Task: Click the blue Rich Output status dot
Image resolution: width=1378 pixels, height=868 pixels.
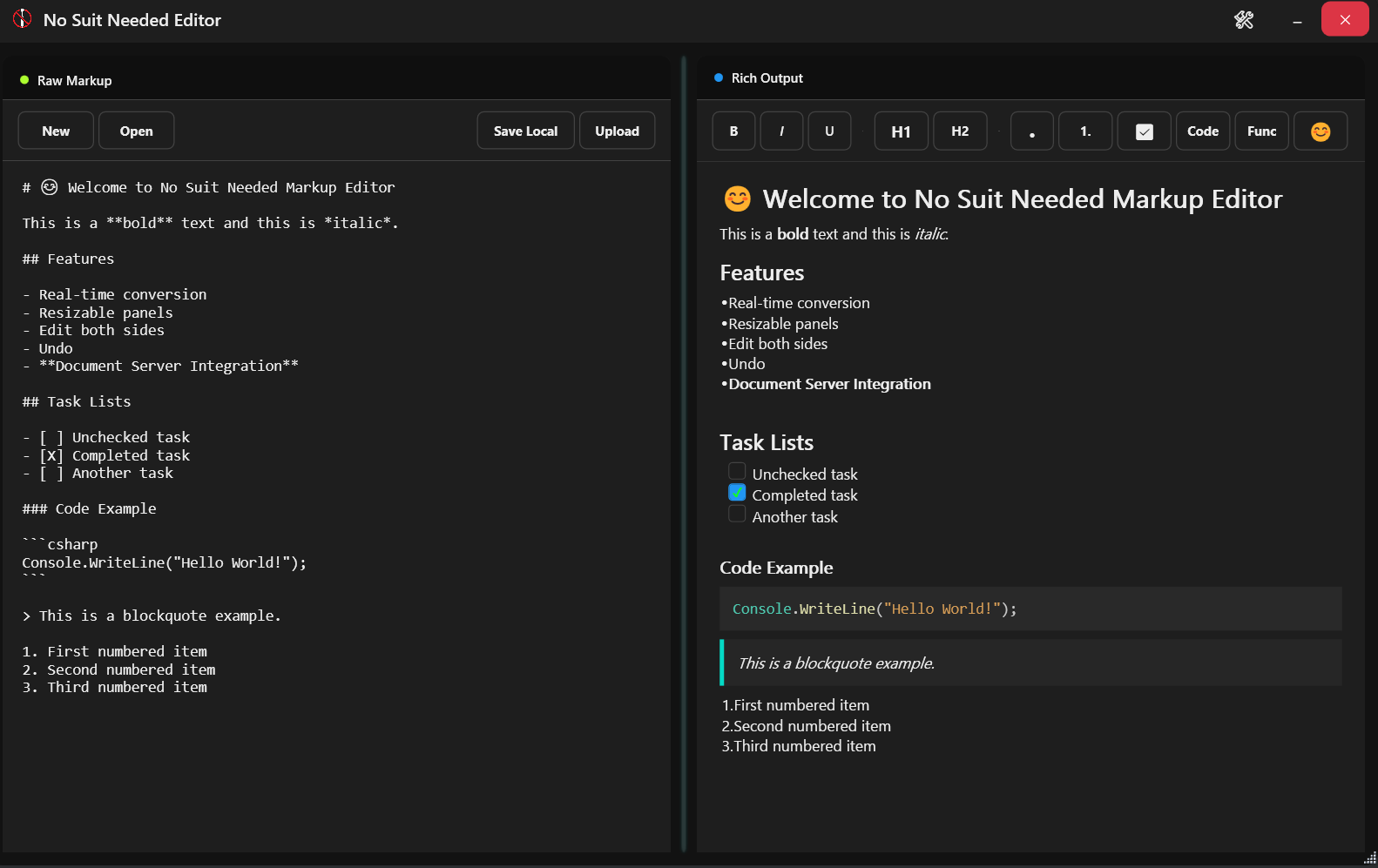Action: [x=719, y=77]
